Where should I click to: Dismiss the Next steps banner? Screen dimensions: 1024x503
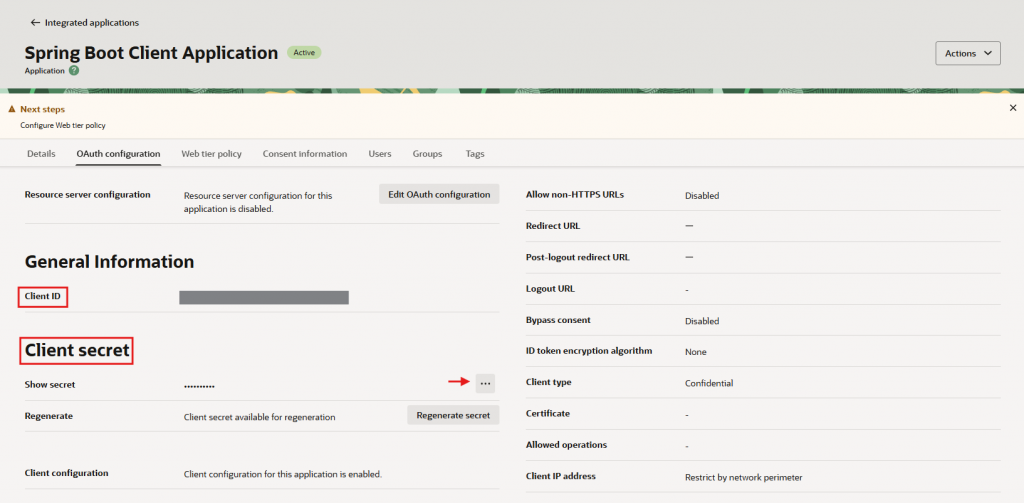click(1013, 108)
